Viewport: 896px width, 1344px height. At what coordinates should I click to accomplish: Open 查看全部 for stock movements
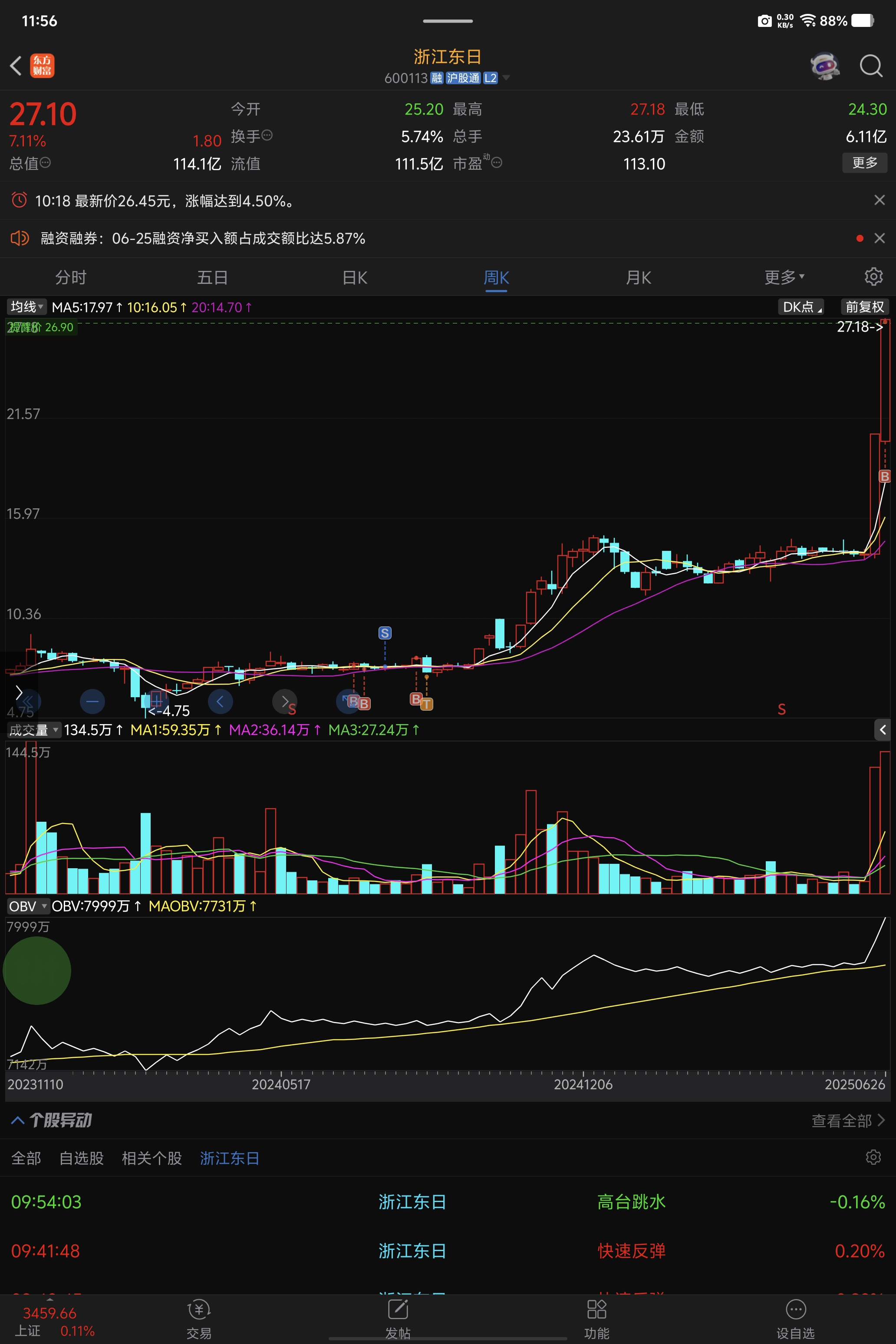coord(848,1120)
